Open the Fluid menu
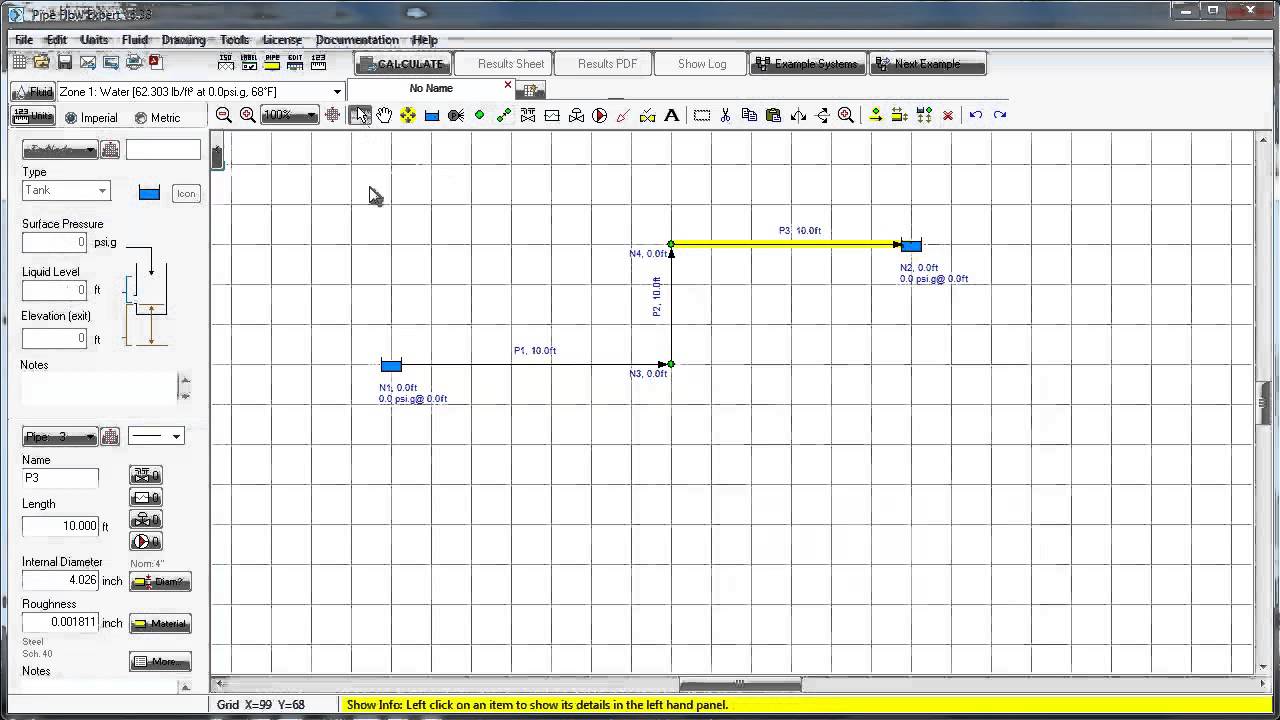 (x=135, y=40)
